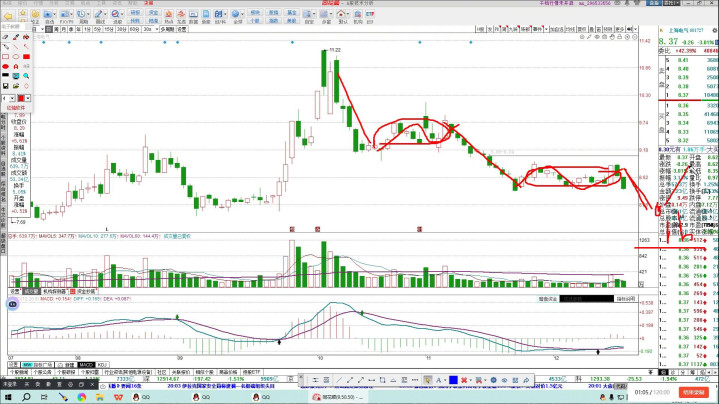Open dropdown arrow beside the pen toolbar icon
This screenshot has width=719, height=404.
(x=105, y=15)
